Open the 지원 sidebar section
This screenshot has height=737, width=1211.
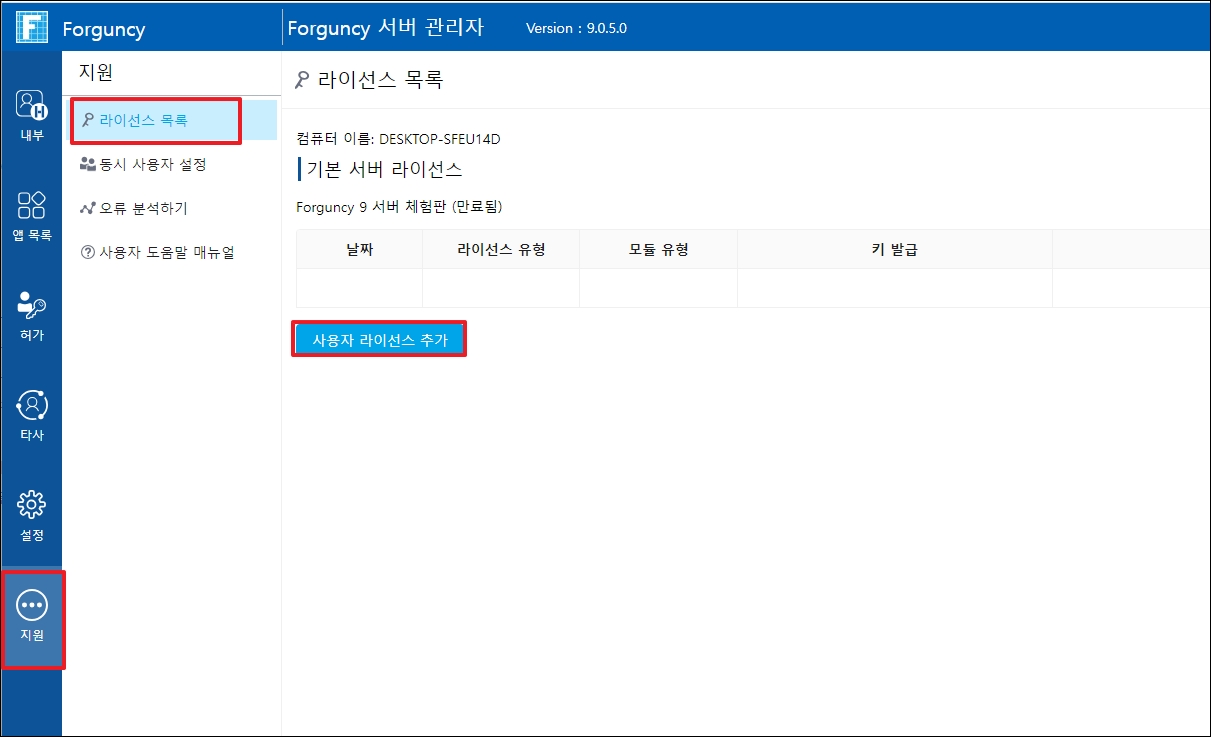[33, 619]
